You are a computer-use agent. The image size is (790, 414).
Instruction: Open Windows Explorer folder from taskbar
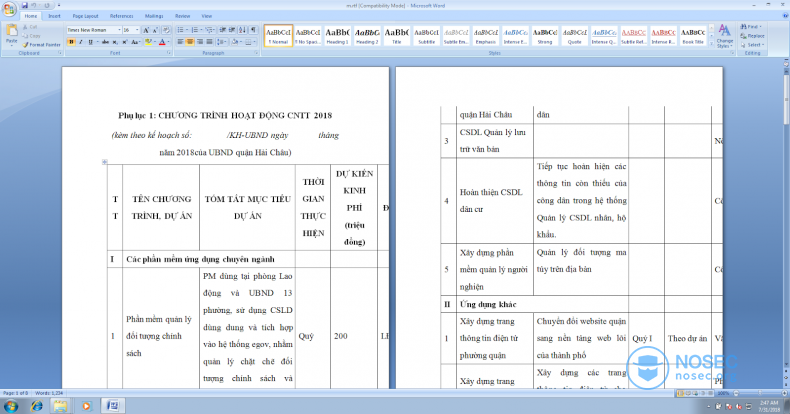coord(60,405)
